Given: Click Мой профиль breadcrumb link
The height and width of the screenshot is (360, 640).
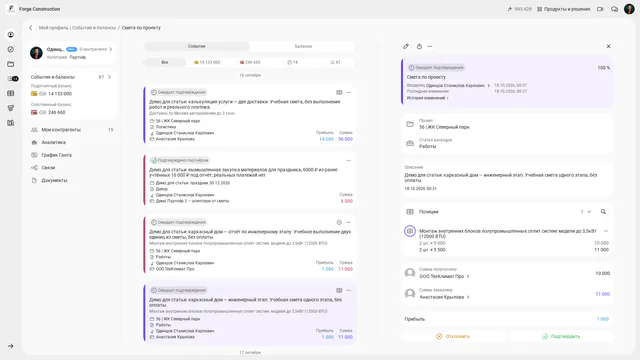Looking at the screenshot, I should (53, 28).
